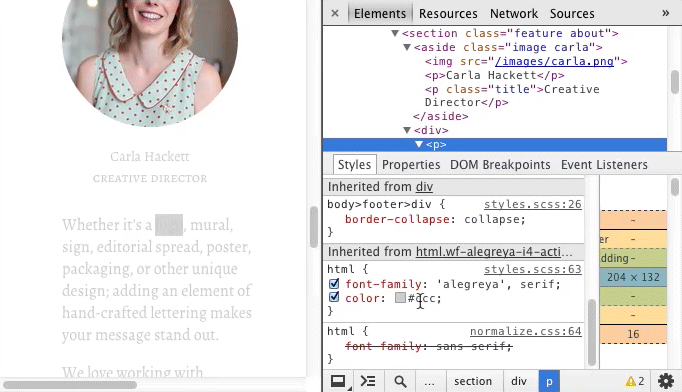
Task: Click the page's horizontal scrollbar thumb
Action: coord(70,385)
